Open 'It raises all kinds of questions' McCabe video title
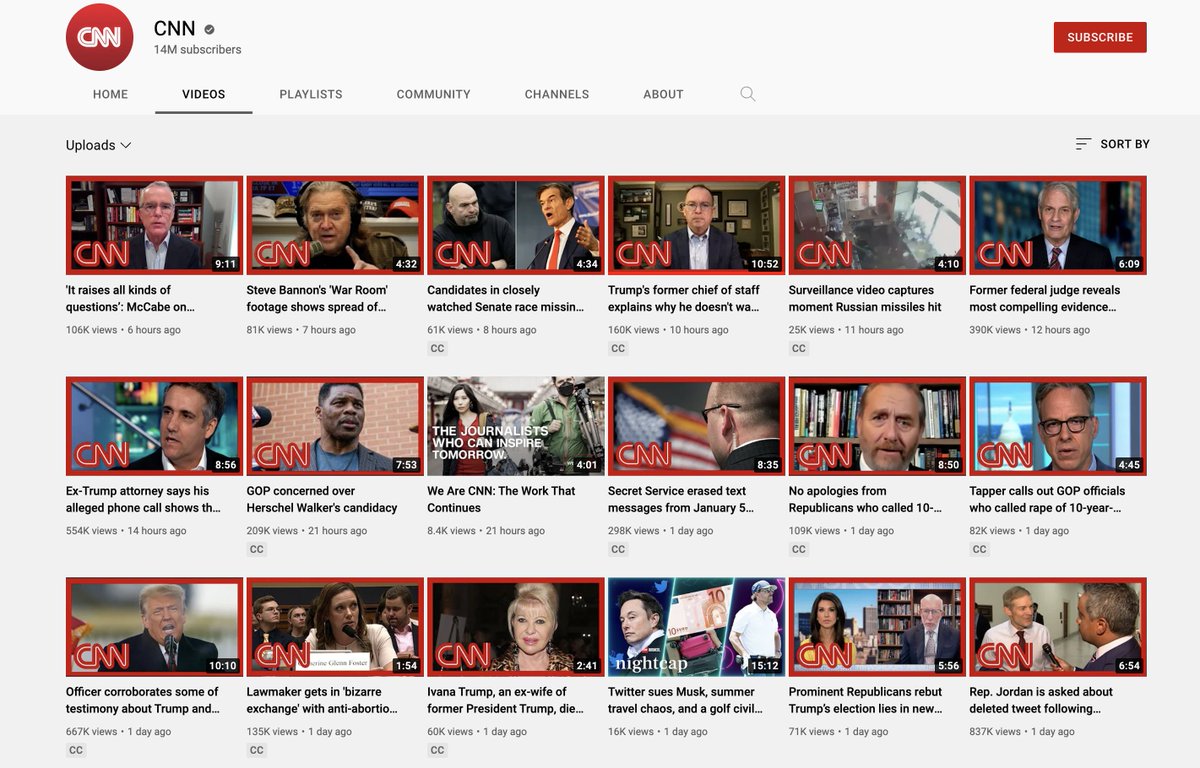The width and height of the screenshot is (1200, 768). pos(131,298)
